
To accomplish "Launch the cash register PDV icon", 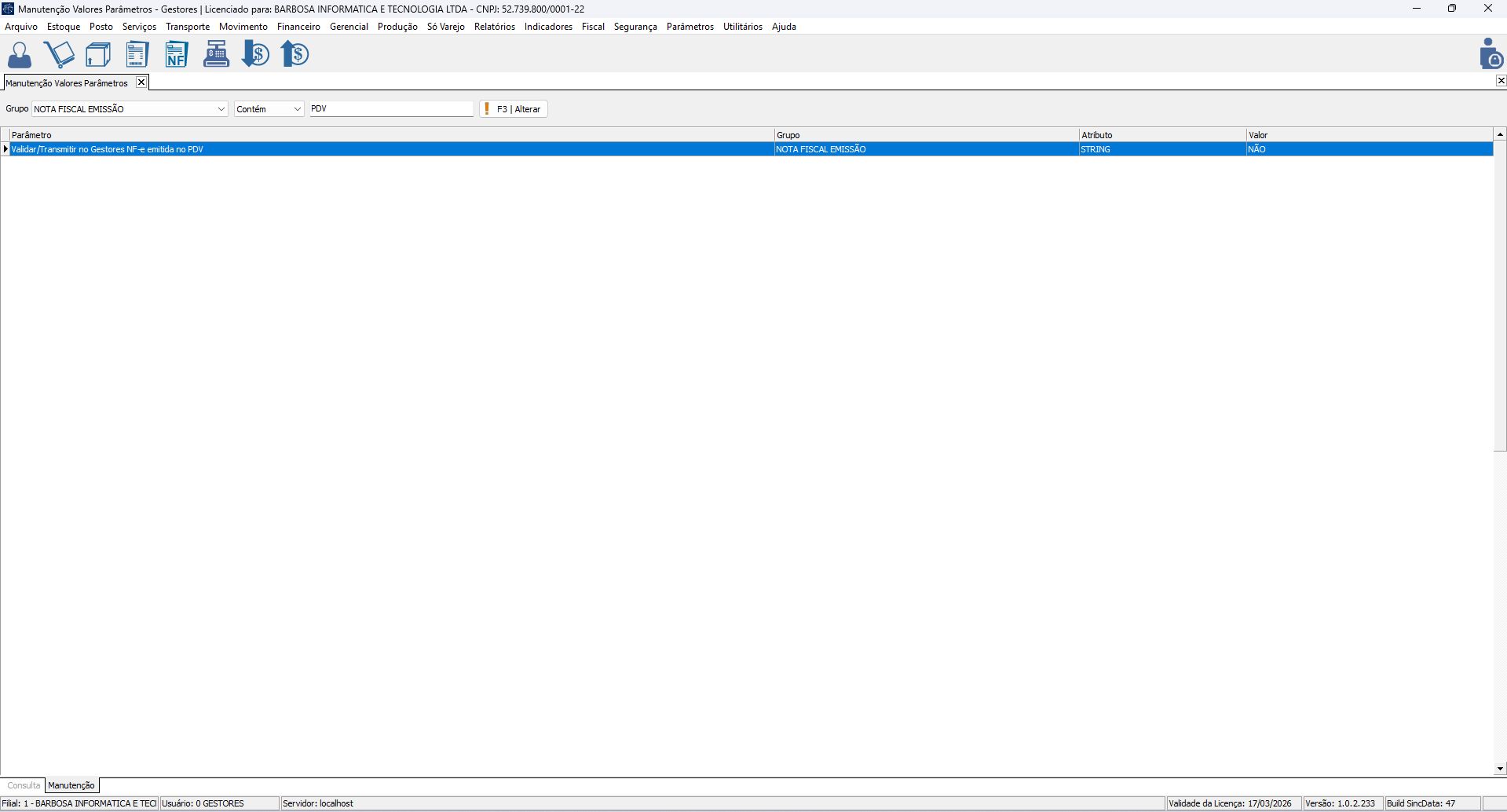I will 216,54.
